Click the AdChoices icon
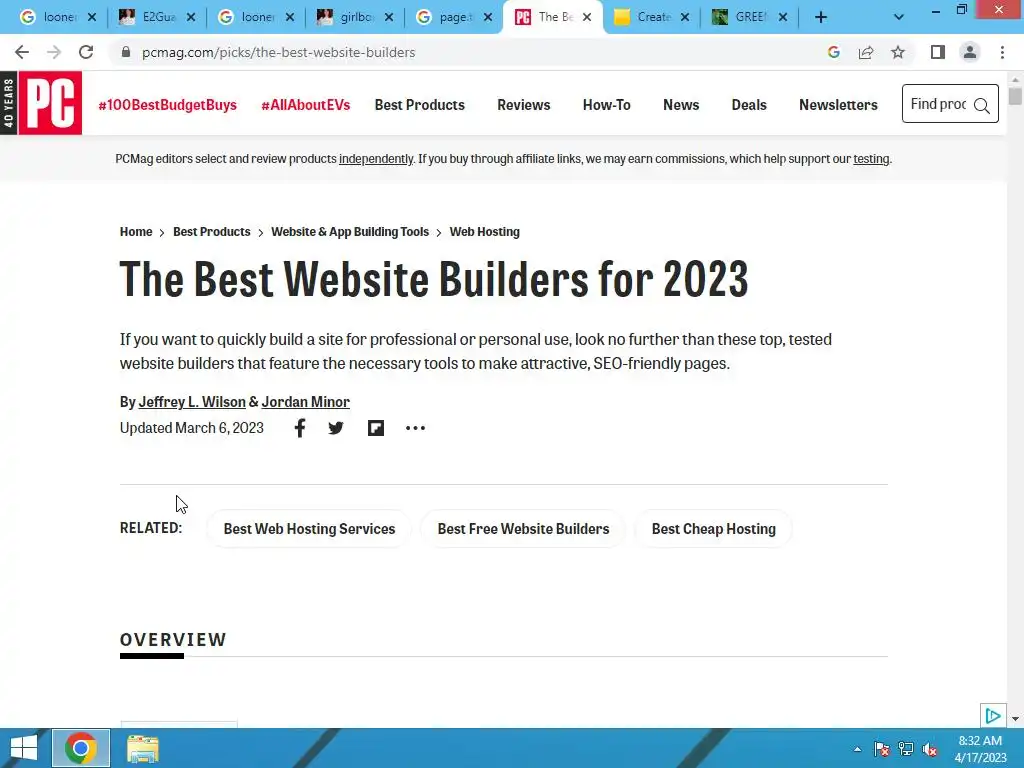 (x=993, y=716)
